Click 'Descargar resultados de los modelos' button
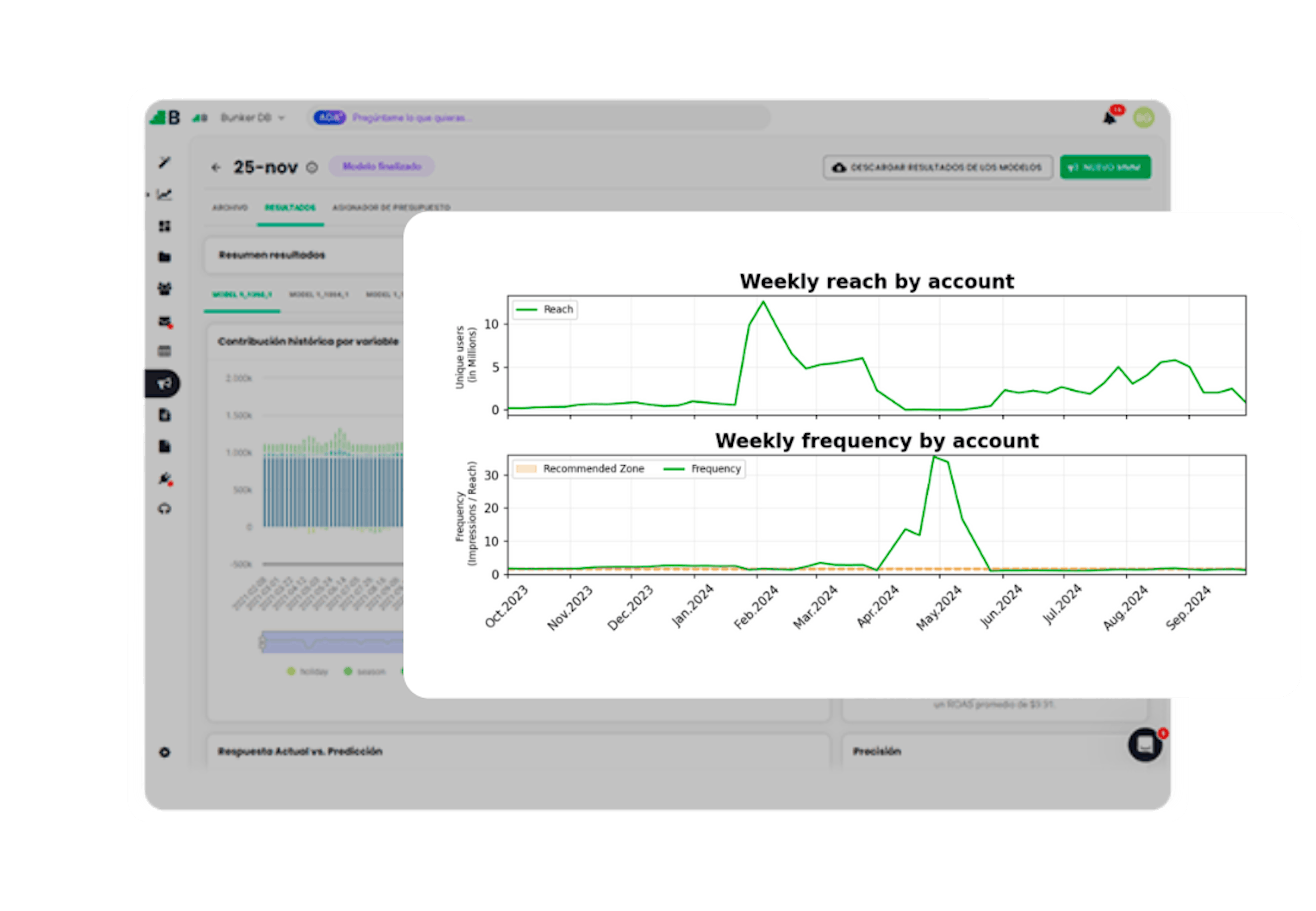The image size is (1316, 911). tap(937, 167)
